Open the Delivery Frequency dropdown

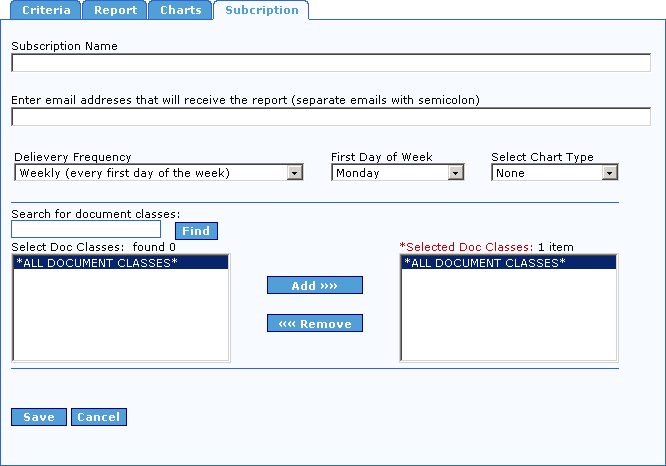[x=159, y=173]
